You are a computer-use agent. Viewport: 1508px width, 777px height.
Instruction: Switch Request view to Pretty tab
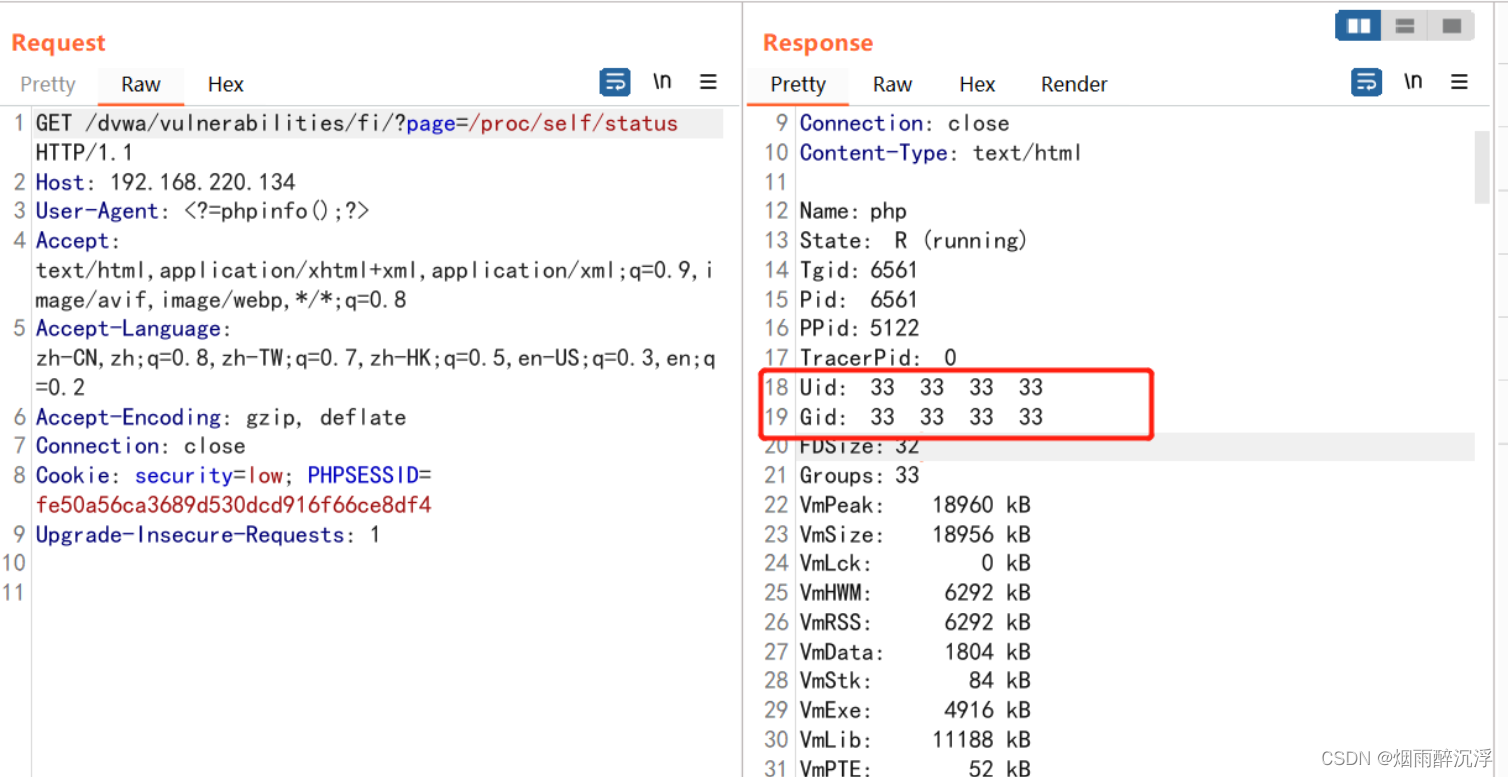click(48, 85)
